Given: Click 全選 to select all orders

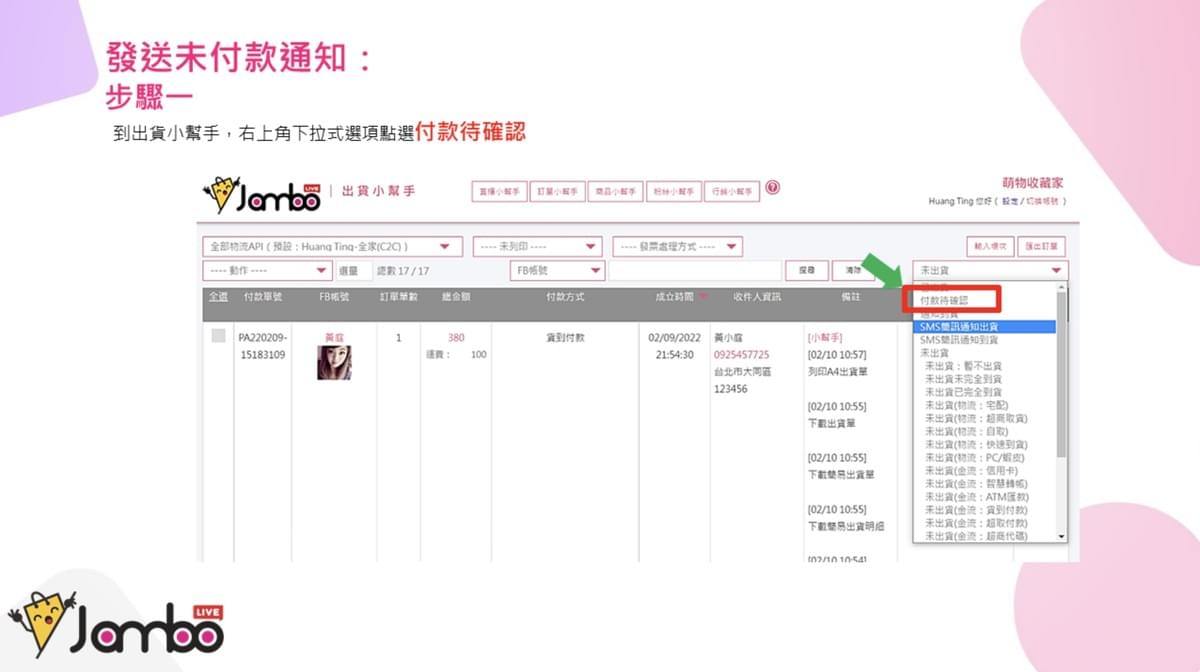Looking at the screenshot, I should coord(218,297).
